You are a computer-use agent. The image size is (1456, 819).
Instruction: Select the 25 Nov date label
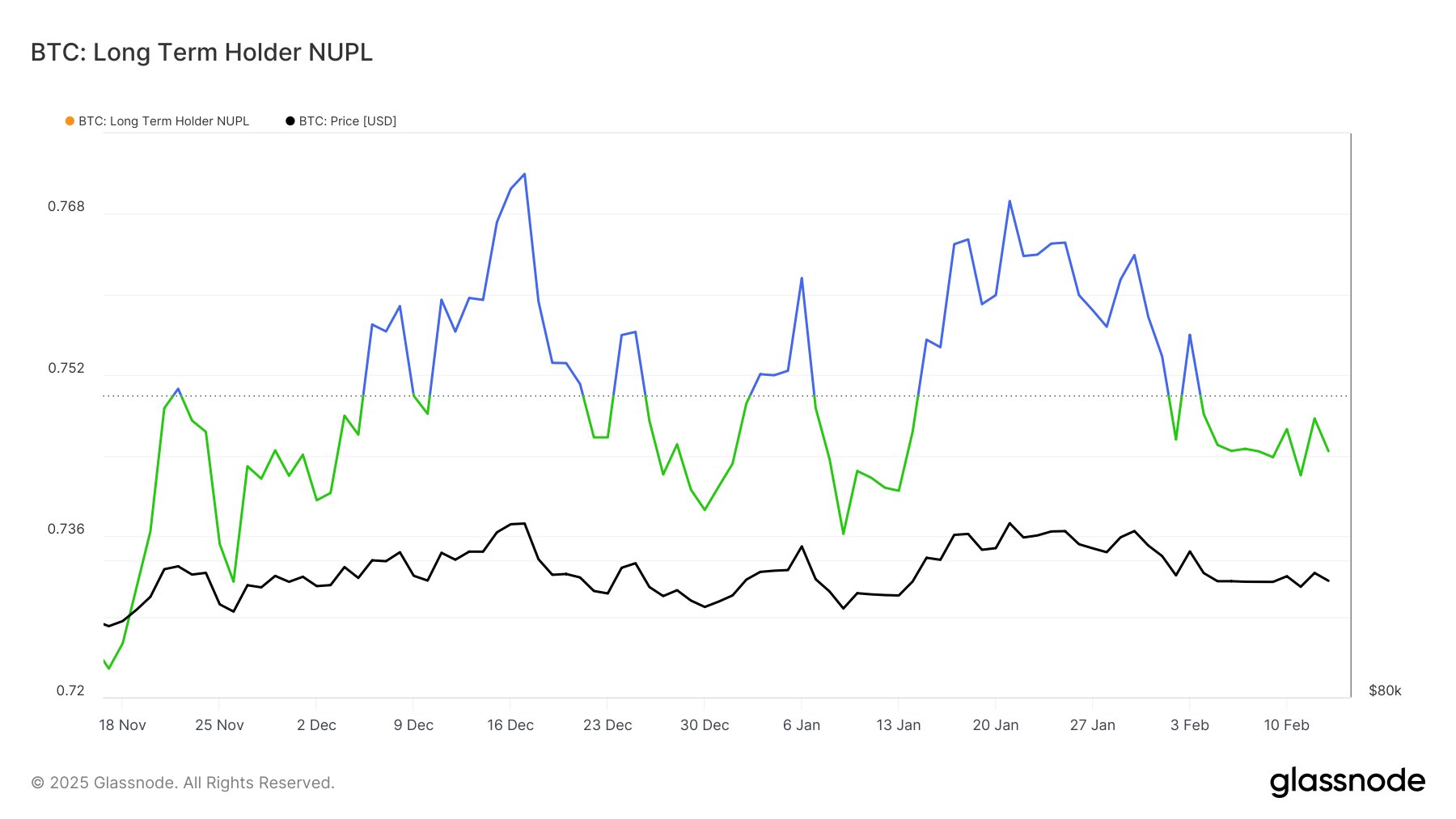219,725
